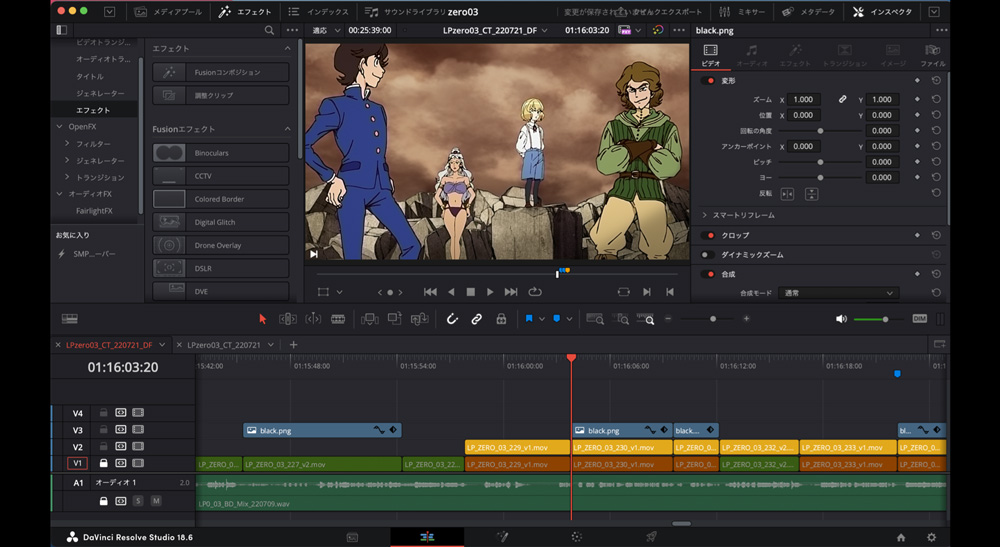Reset the 変形 transform section

936,81
